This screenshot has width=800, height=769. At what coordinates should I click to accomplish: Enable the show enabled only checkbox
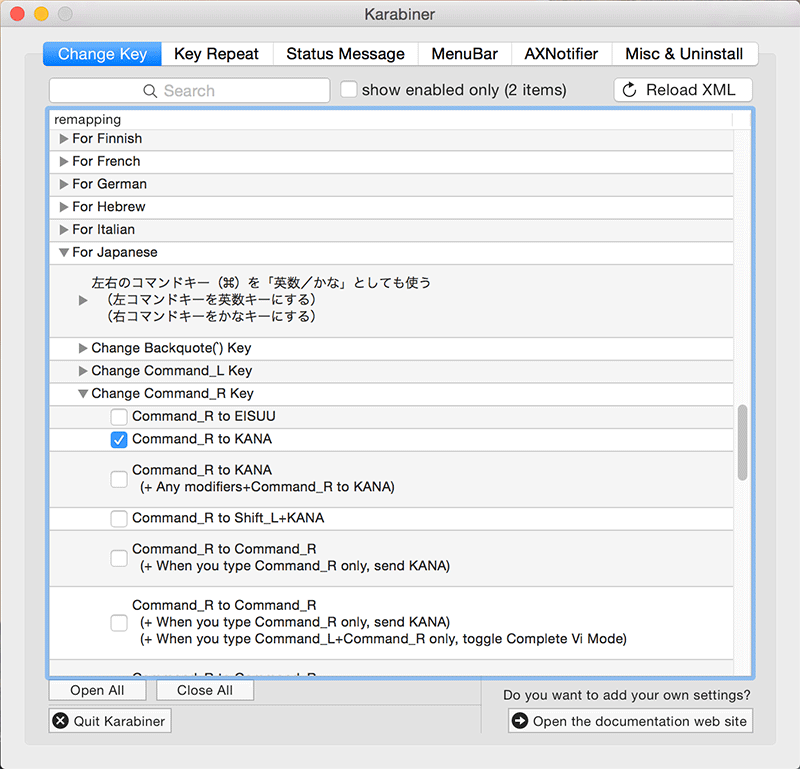coord(348,89)
